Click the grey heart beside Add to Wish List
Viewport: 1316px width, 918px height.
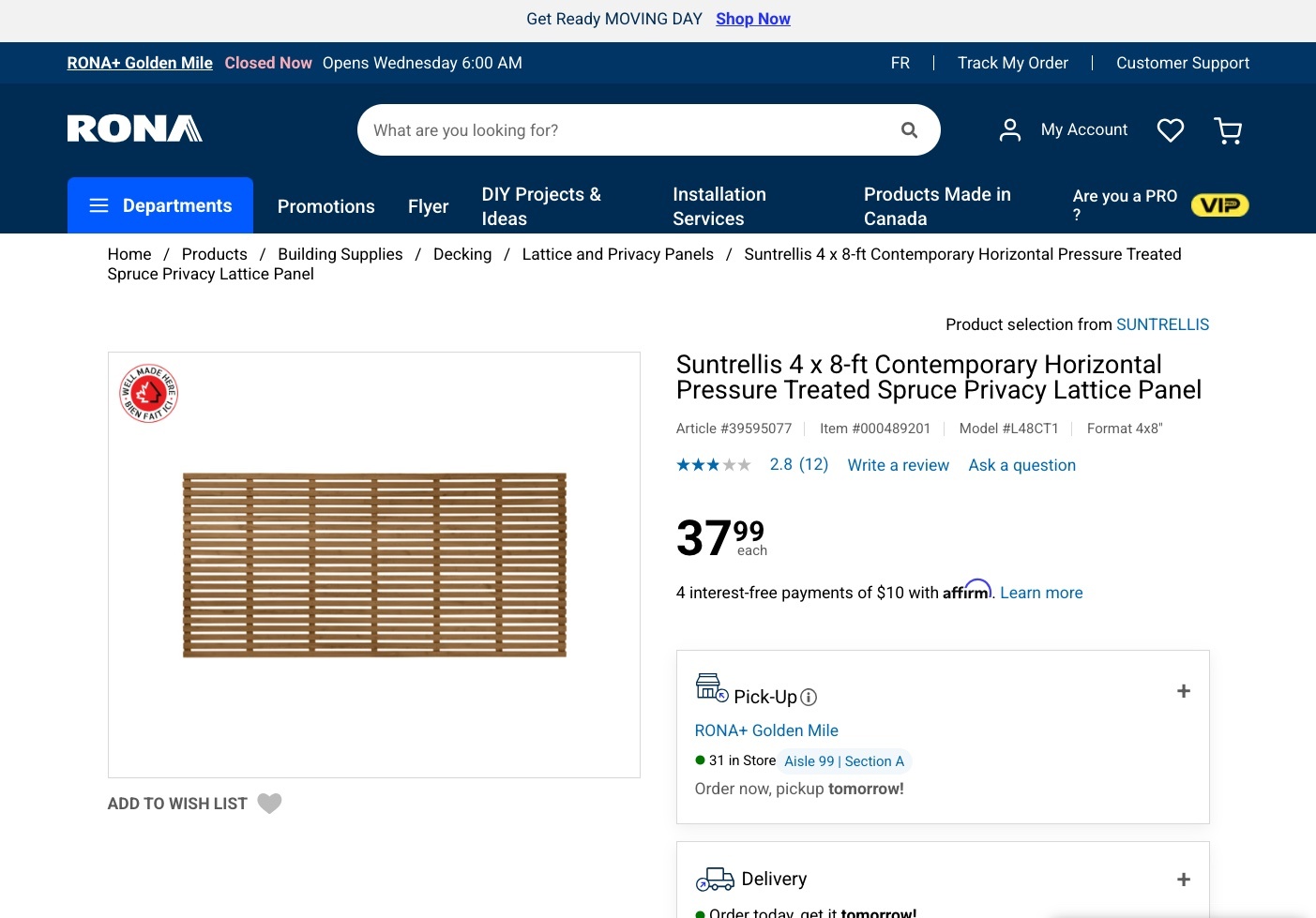(x=269, y=804)
